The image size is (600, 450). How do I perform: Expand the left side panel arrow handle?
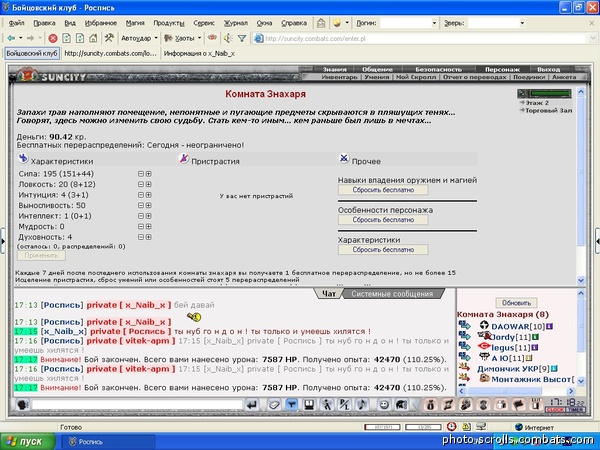tap(2, 241)
